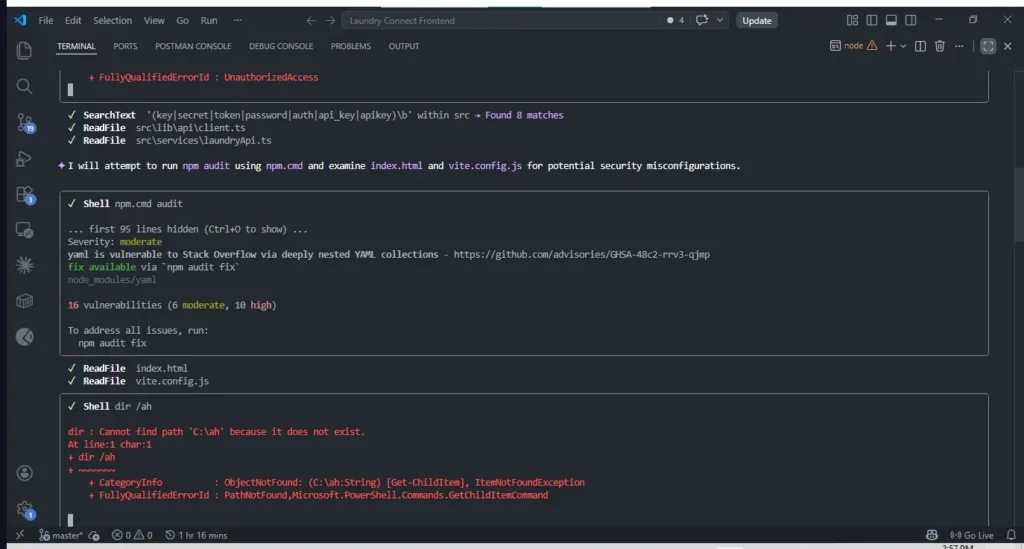This screenshot has width=1024, height=549.
Task: Close the terminal panel
Action: pyautogui.click(x=1008, y=46)
